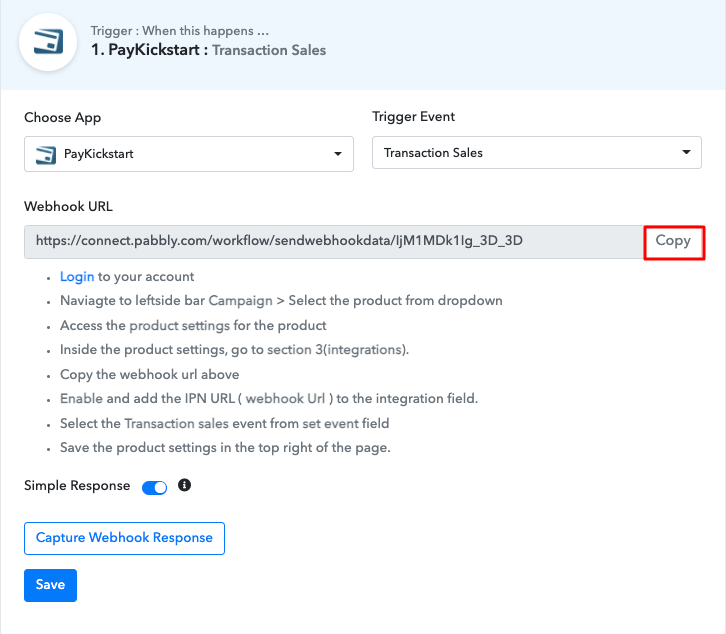Viewport: 726px width, 634px height.
Task: Click the 'Simple Response' label
Action: click(x=77, y=486)
